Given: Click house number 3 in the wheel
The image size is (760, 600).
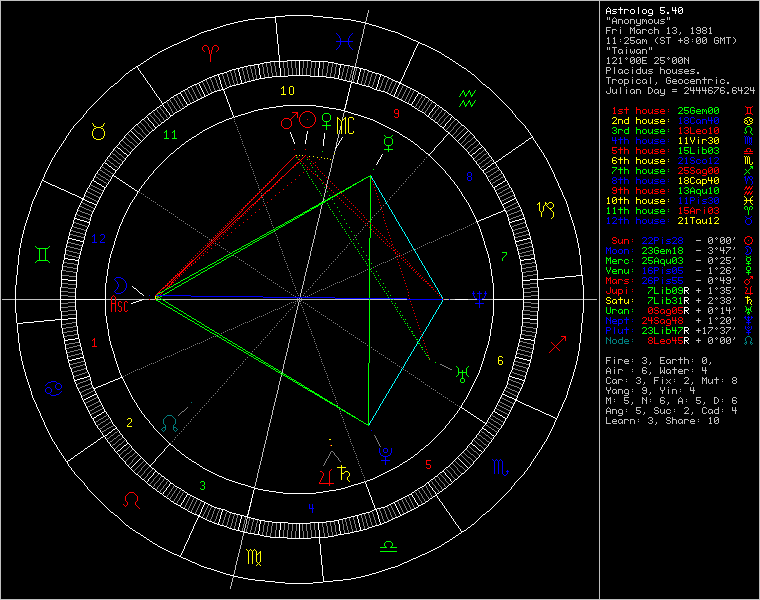Looking at the screenshot, I should point(203,485).
